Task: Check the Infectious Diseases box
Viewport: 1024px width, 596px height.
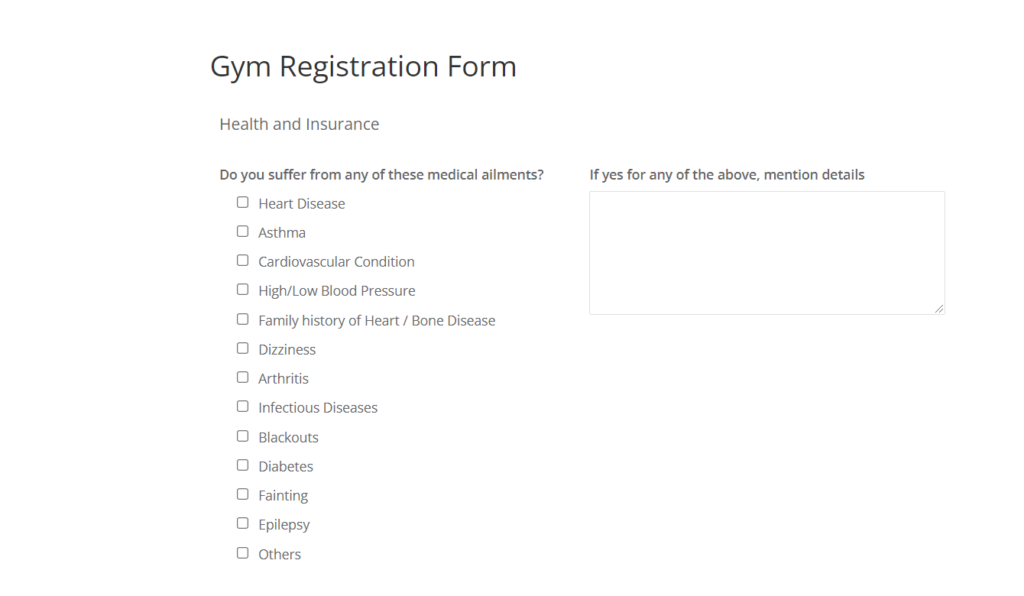Action: [x=242, y=405]
